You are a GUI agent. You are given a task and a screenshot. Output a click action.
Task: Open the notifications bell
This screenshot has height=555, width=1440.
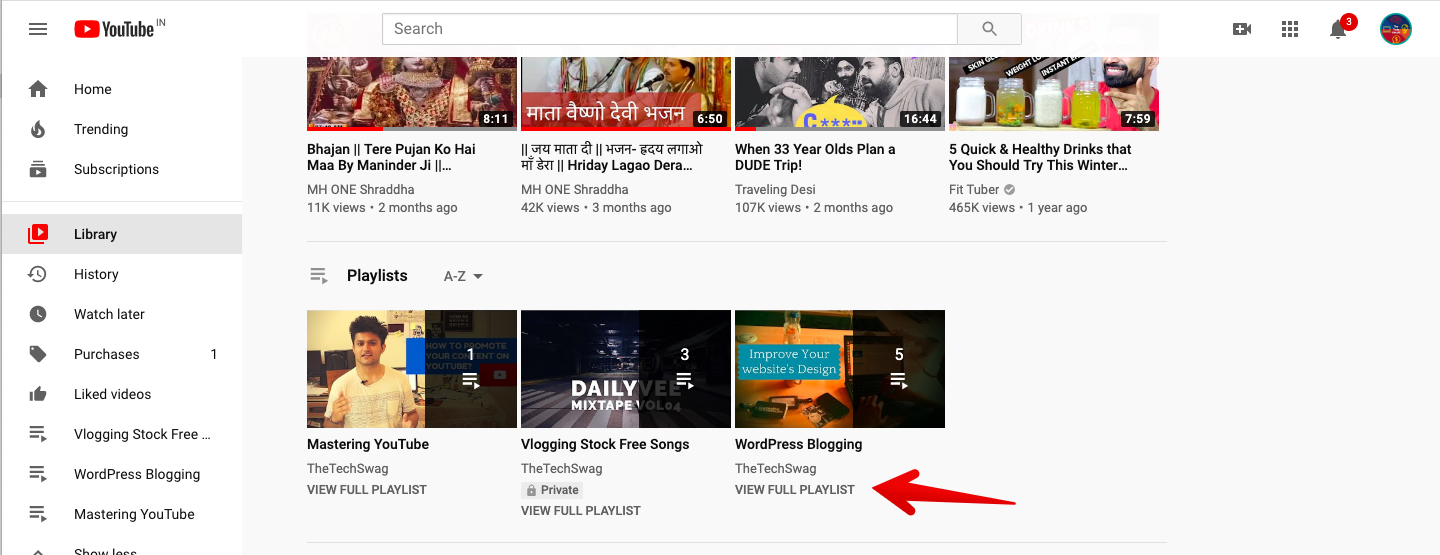[x=1338, y=29]
